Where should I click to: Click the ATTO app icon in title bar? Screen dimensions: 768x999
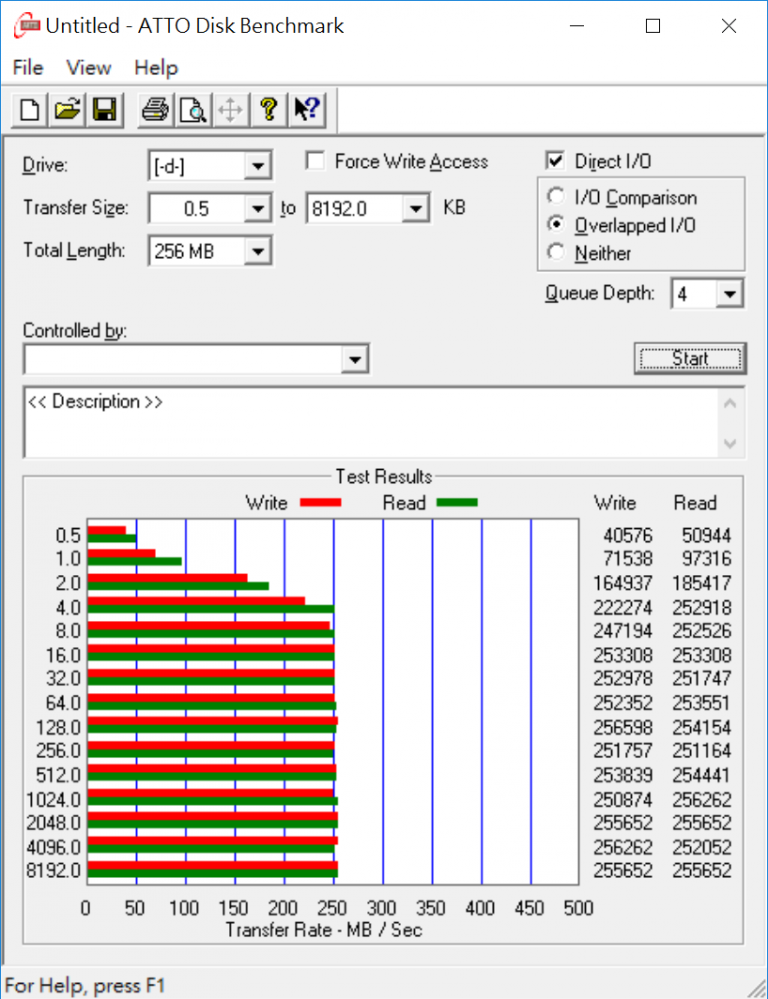[26, 26]
